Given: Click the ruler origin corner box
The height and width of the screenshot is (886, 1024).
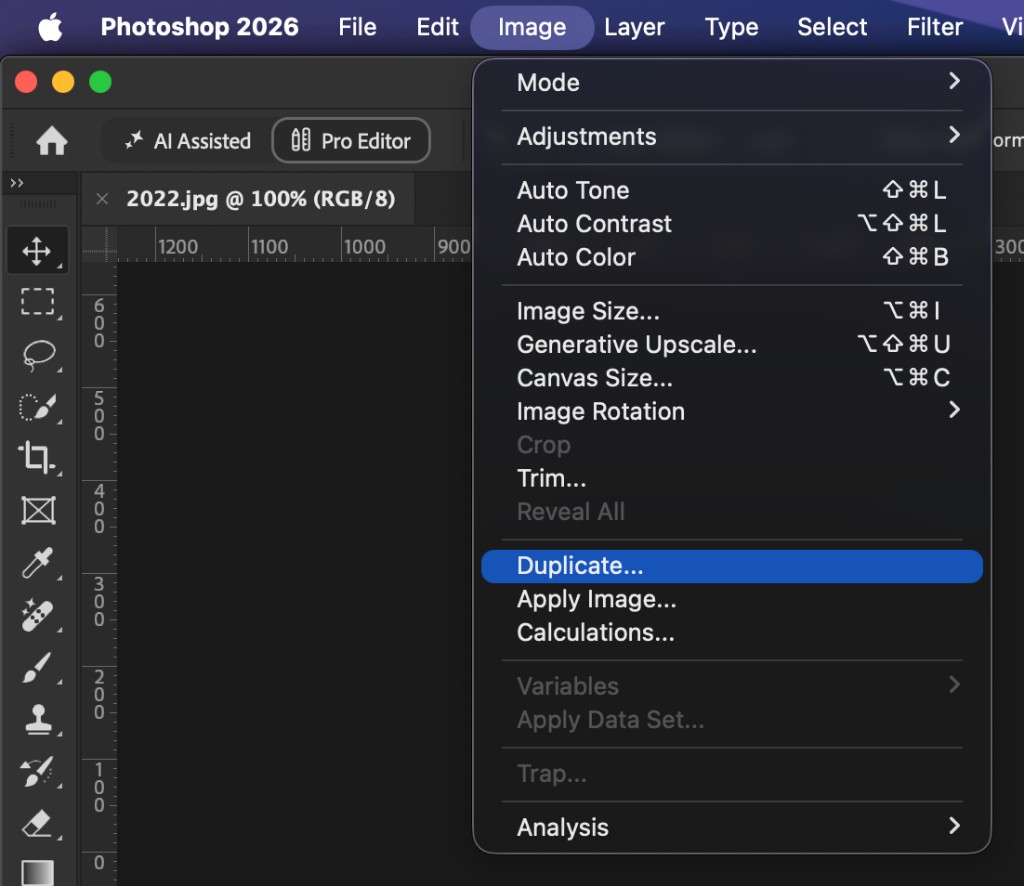Looking at the screenshot, I should click(x=99, y=245).
